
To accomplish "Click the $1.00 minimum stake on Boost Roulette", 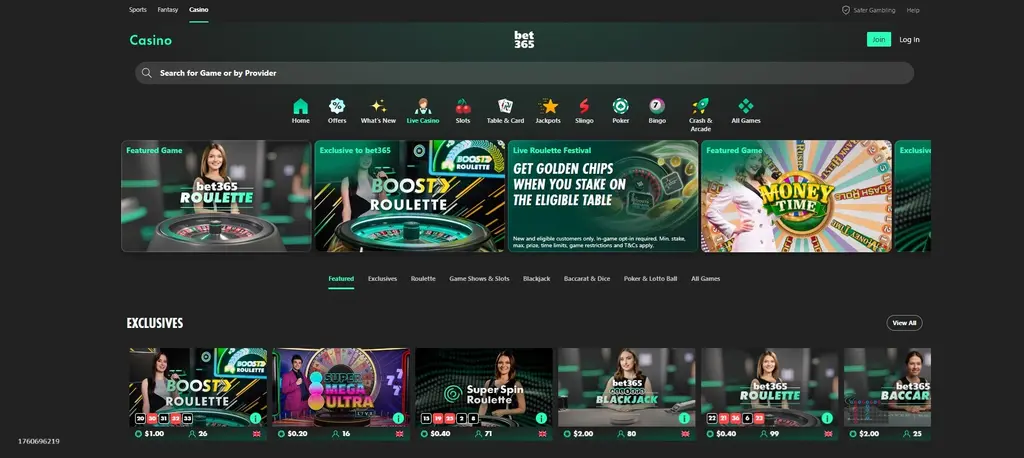I will click(x=154, y=434).
